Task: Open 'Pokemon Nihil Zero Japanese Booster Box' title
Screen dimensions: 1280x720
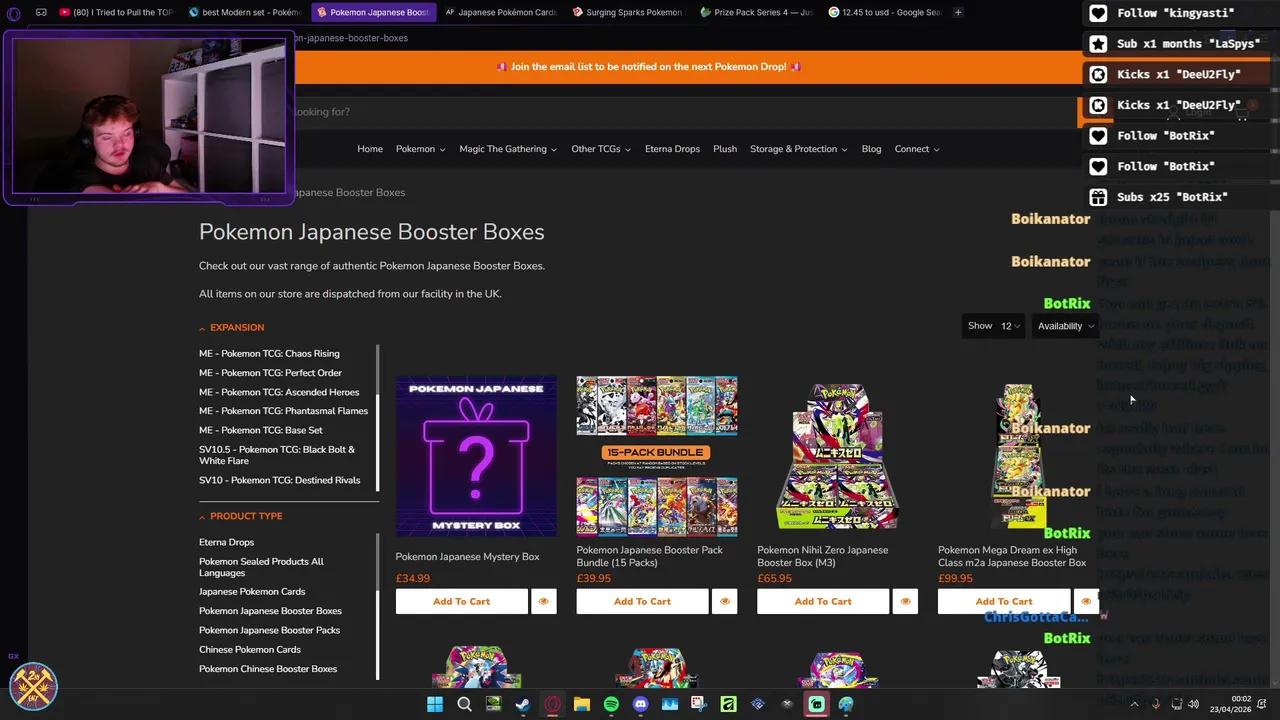Action: pos(822,557)
